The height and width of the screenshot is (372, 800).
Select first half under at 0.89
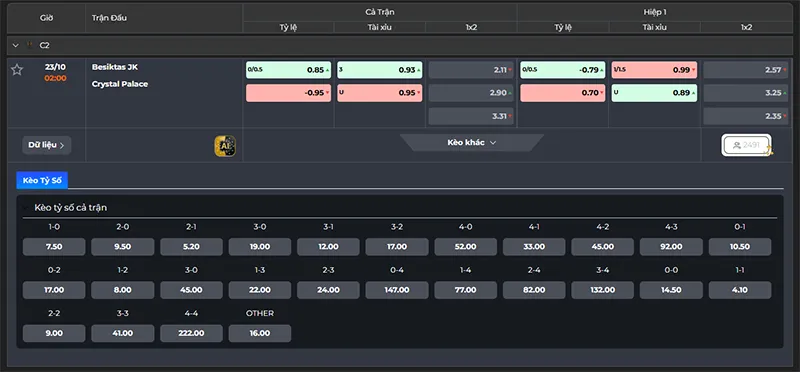654,93
